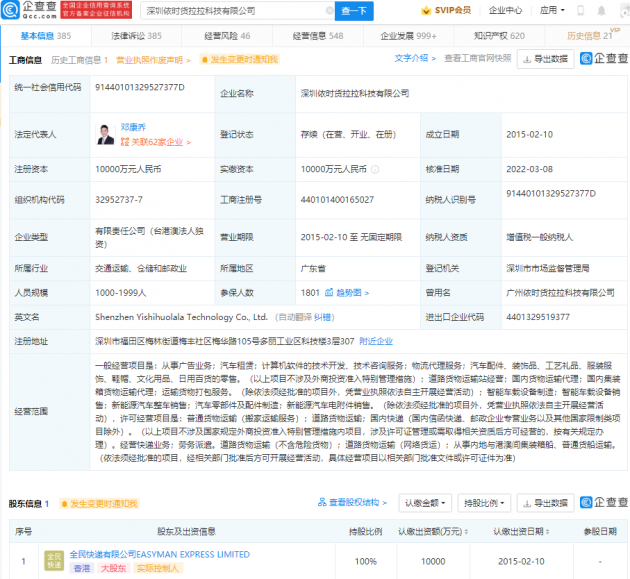This screenshot has width=630, height=579.
Task: Open the 企业中心 menu item
Action: click(505, 10)
